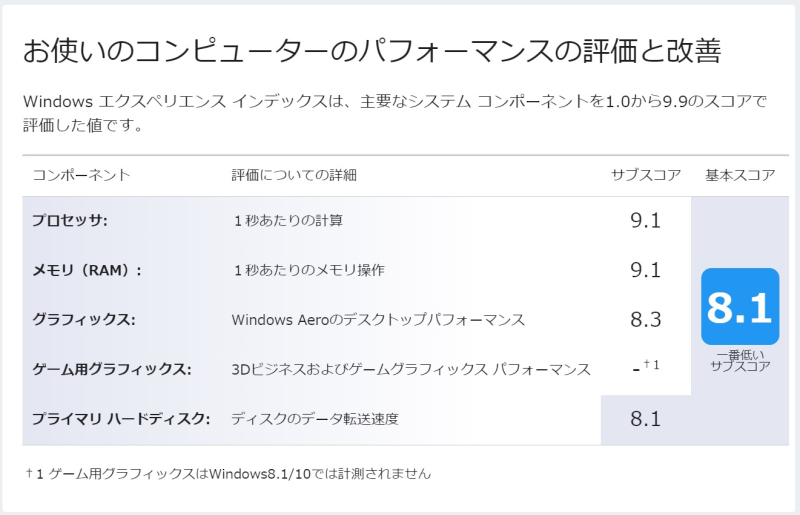This screenshot has width=800, height=515.
Task: Click the memory subscore 9.1
Action: click(x=645, y=270)
